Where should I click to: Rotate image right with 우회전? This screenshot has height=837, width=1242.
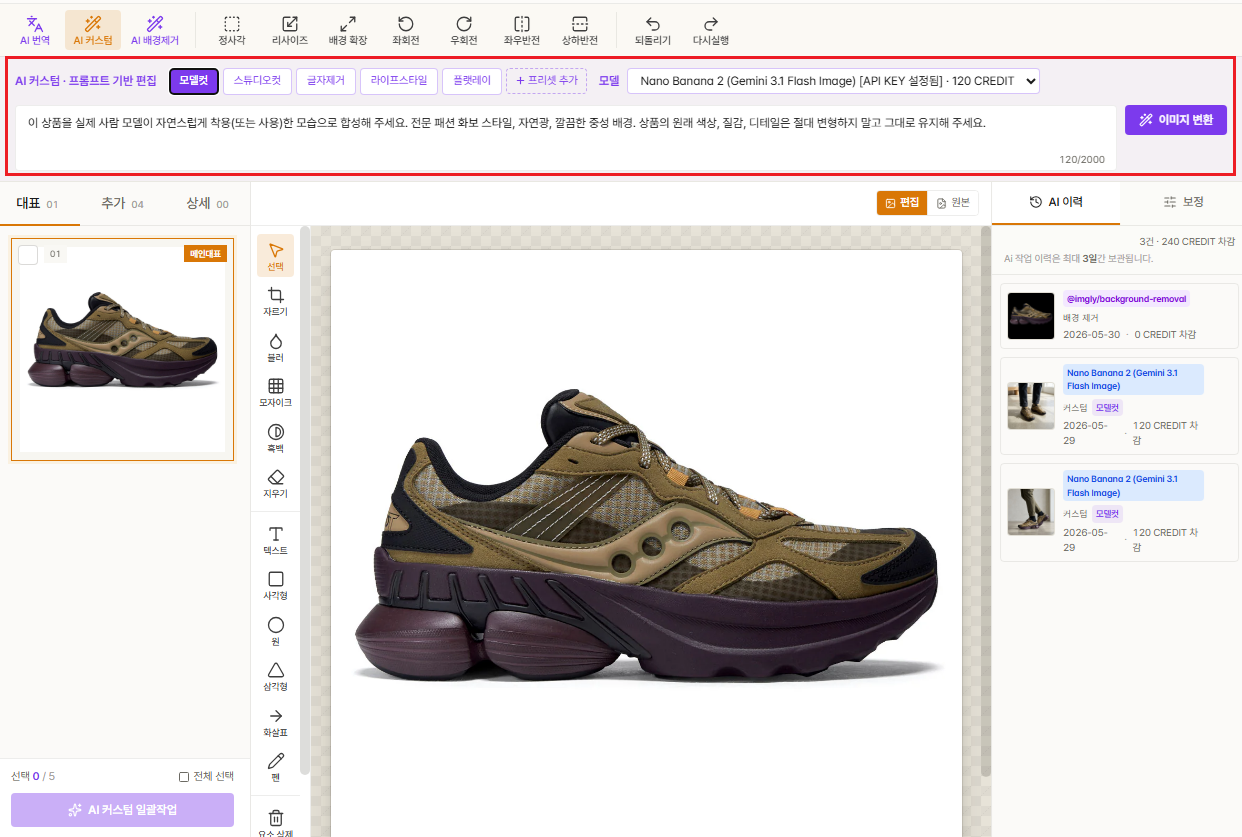[464, 31]
